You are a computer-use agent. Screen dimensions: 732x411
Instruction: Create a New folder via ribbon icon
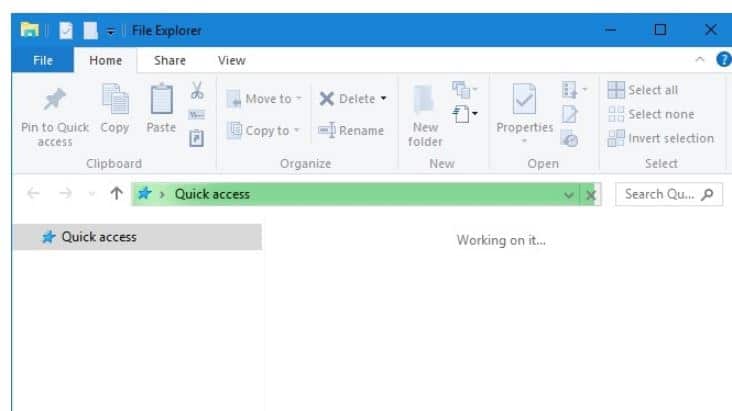coord(425,100)
